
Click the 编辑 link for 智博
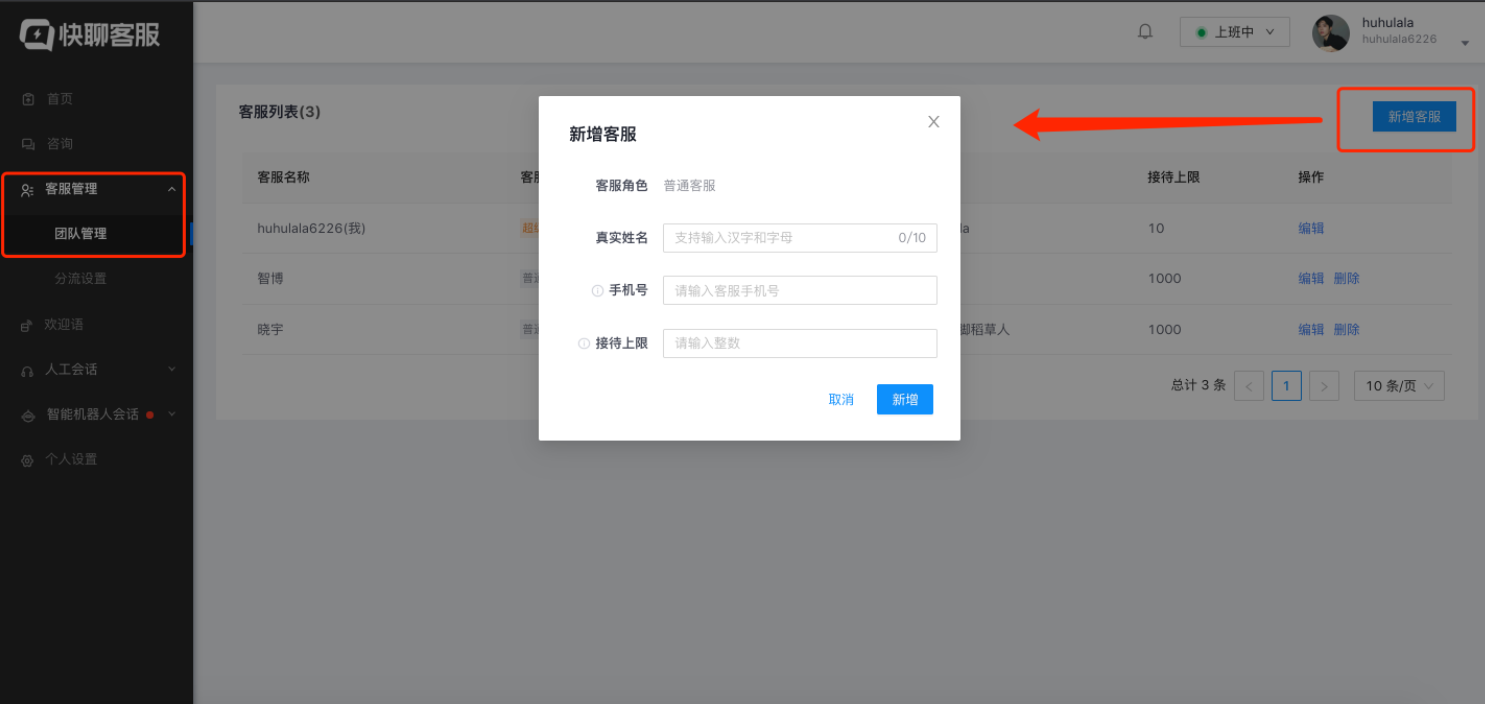click(x=1310, y=278)
